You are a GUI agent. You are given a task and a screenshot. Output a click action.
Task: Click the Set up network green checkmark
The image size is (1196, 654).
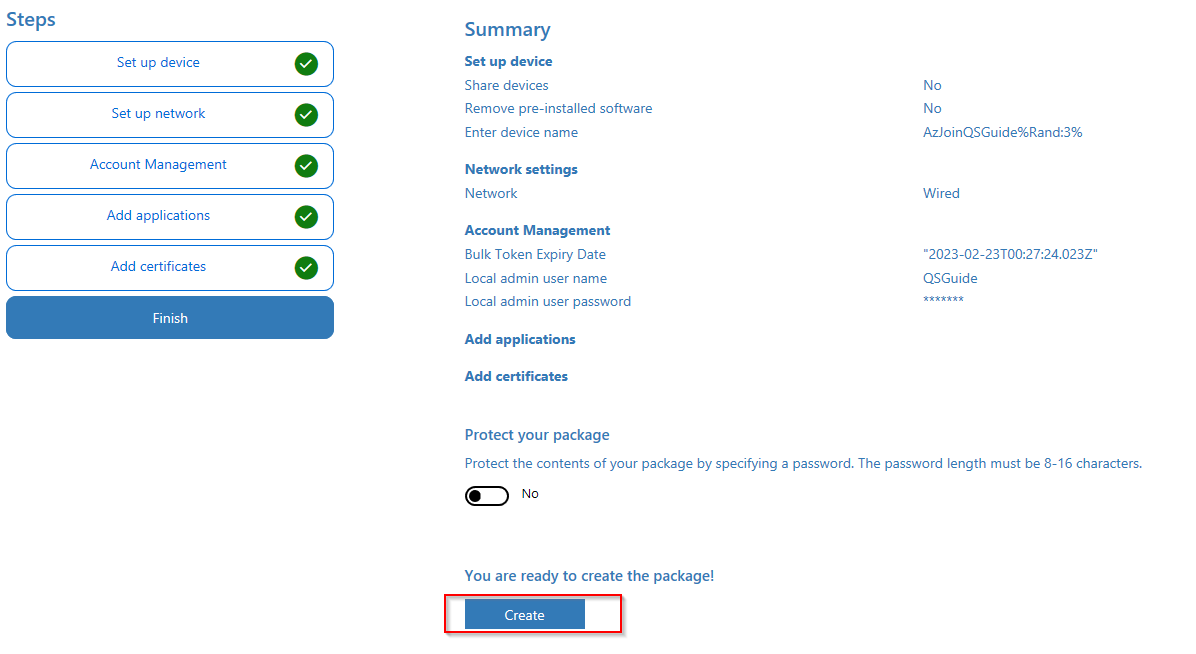click(x=306, y=115)
